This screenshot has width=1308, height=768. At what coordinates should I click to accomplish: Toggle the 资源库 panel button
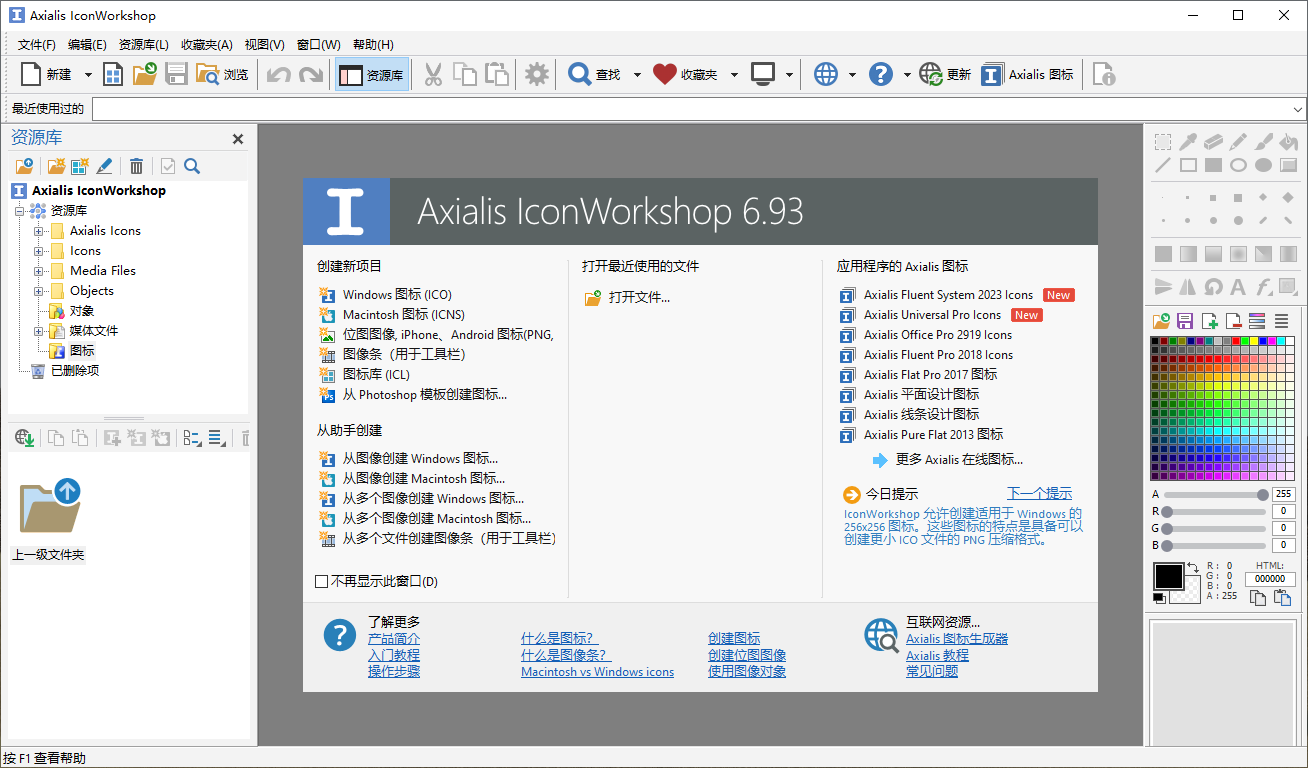371,73
